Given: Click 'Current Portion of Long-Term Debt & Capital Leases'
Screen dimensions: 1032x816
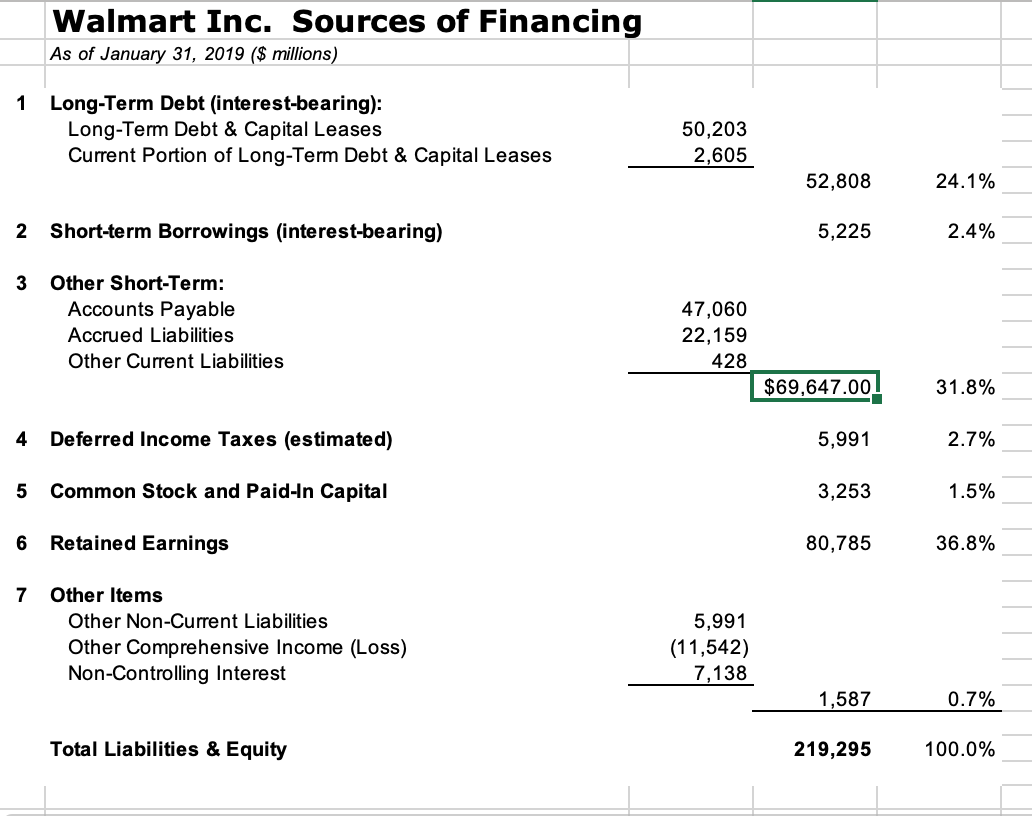Looking at the screenshot, I should 309,155.
